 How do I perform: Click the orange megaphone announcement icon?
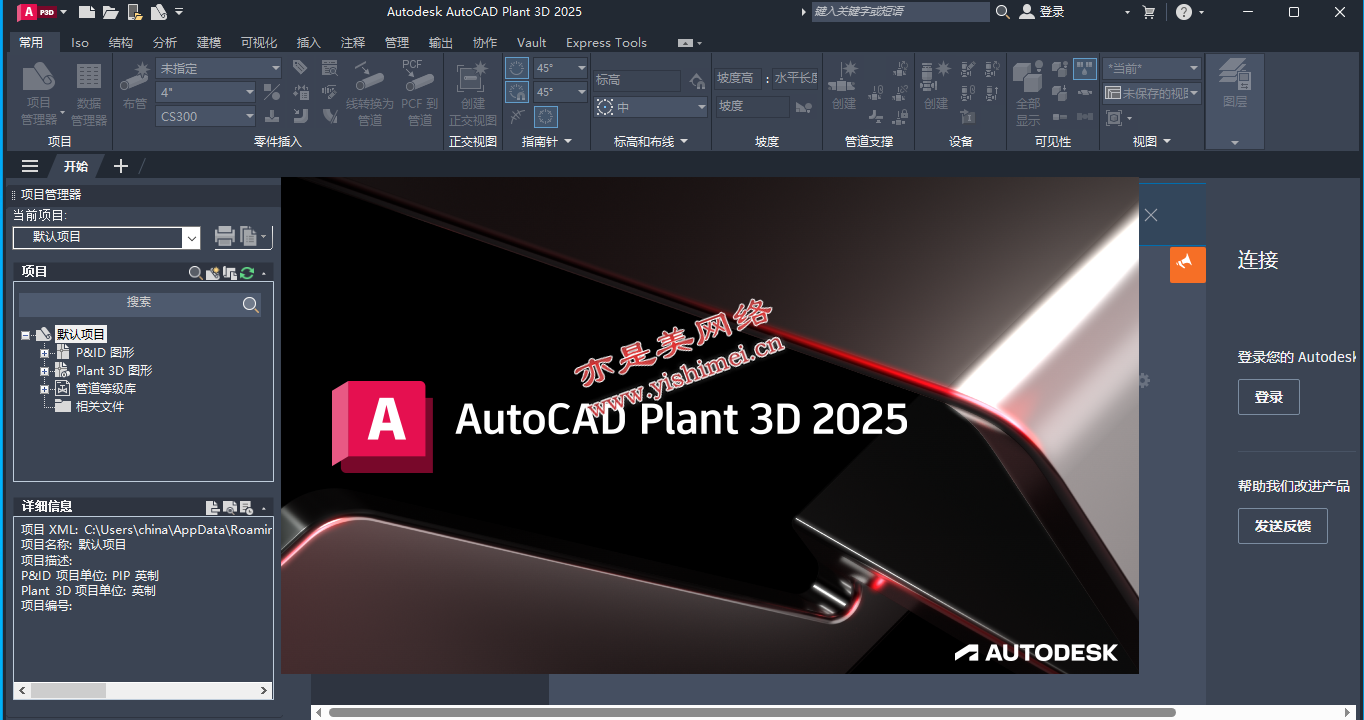(x=1187, y=264)
